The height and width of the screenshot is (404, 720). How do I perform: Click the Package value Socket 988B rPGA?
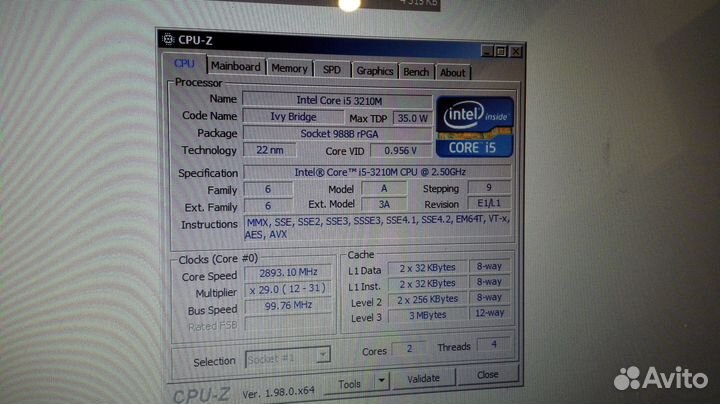[338, 134]
